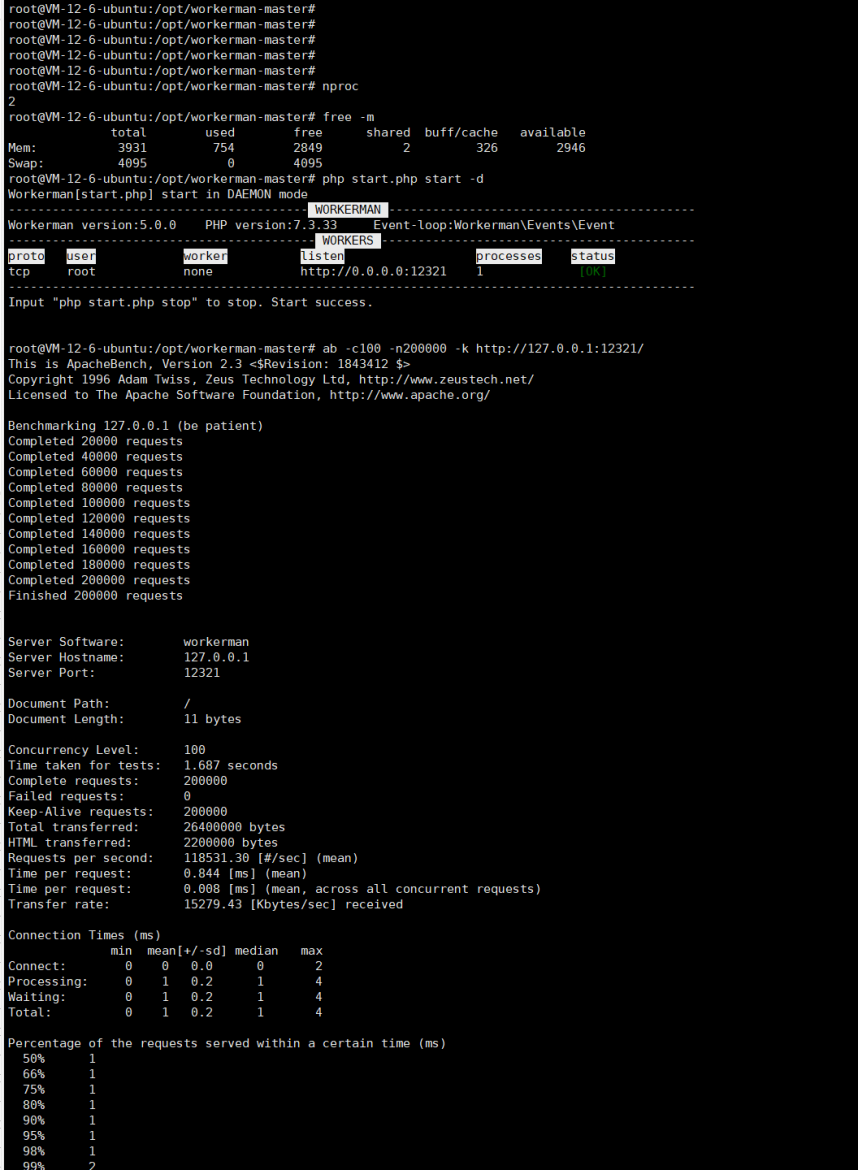Click the 'Percentage of the requests served' heading
This screenshot has width=858, height=1170.
point(227,1043)
